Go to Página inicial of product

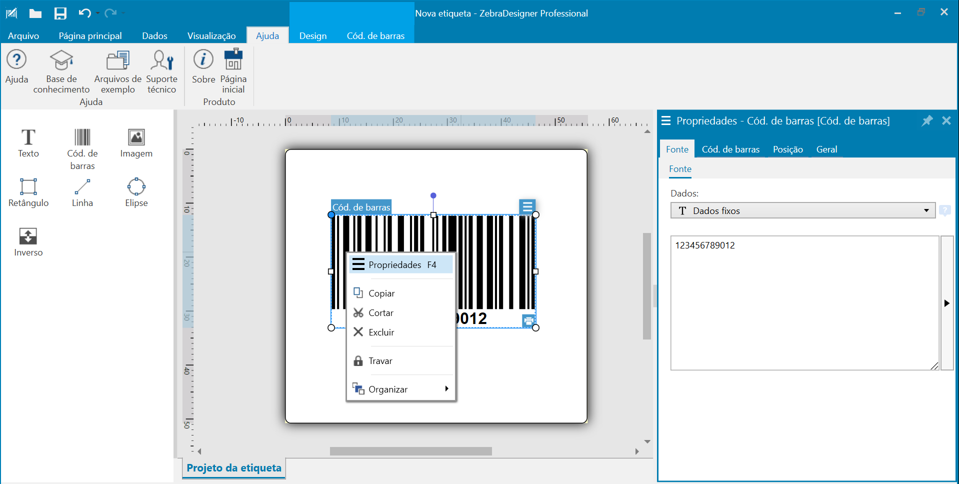[233, 72]
